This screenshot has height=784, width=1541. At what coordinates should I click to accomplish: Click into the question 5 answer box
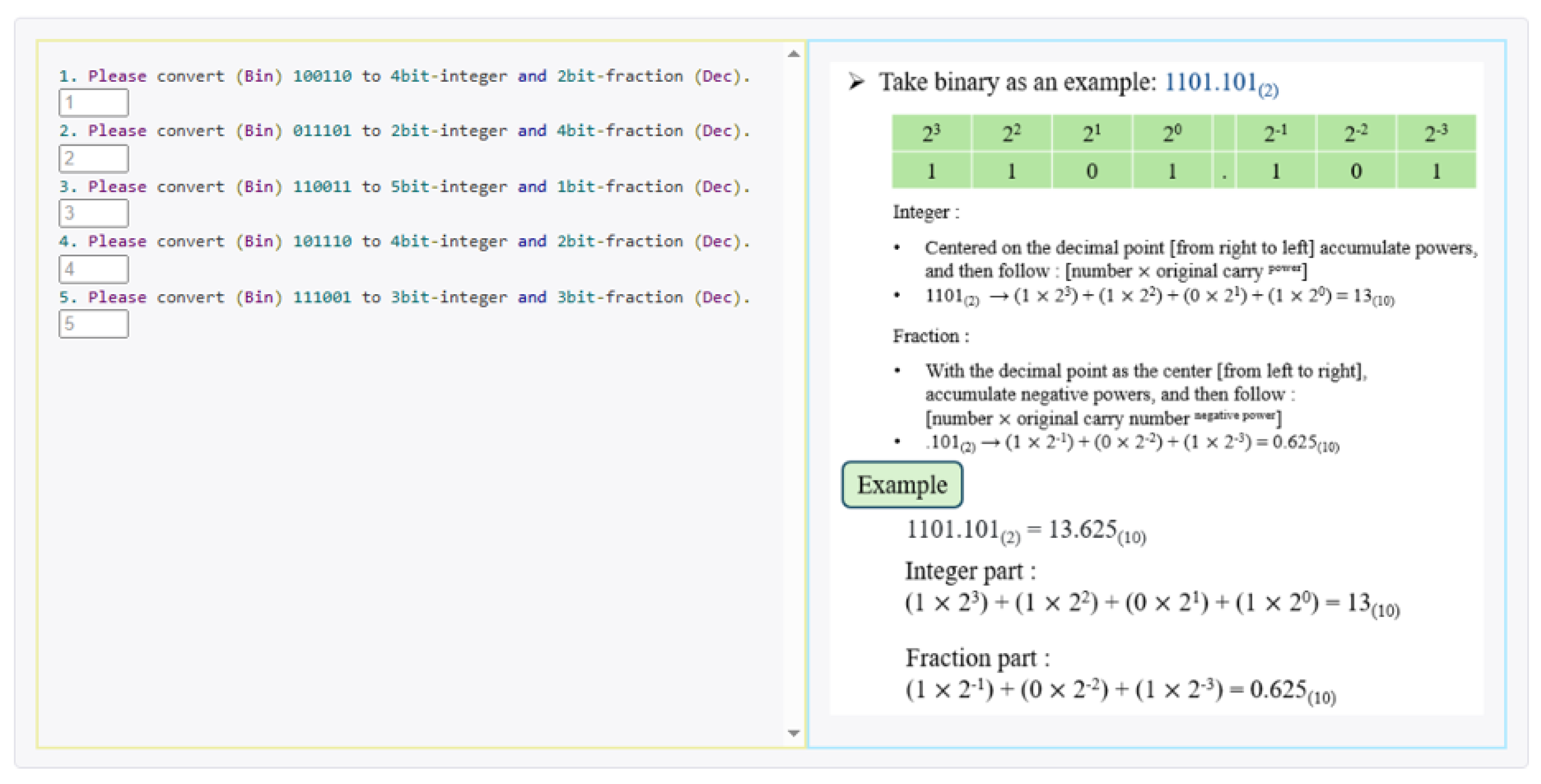pyautogui.click(x=93, y=323)
